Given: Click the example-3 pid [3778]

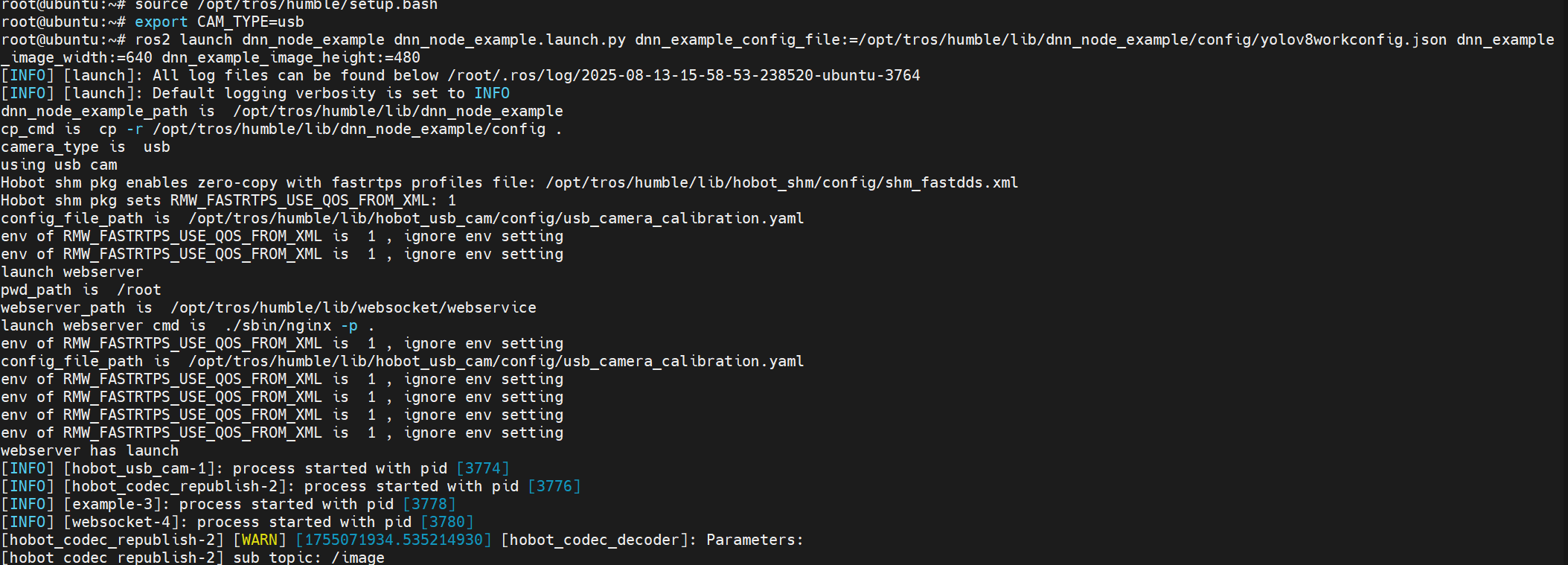Looking at the screenshot, I should 429,504.
